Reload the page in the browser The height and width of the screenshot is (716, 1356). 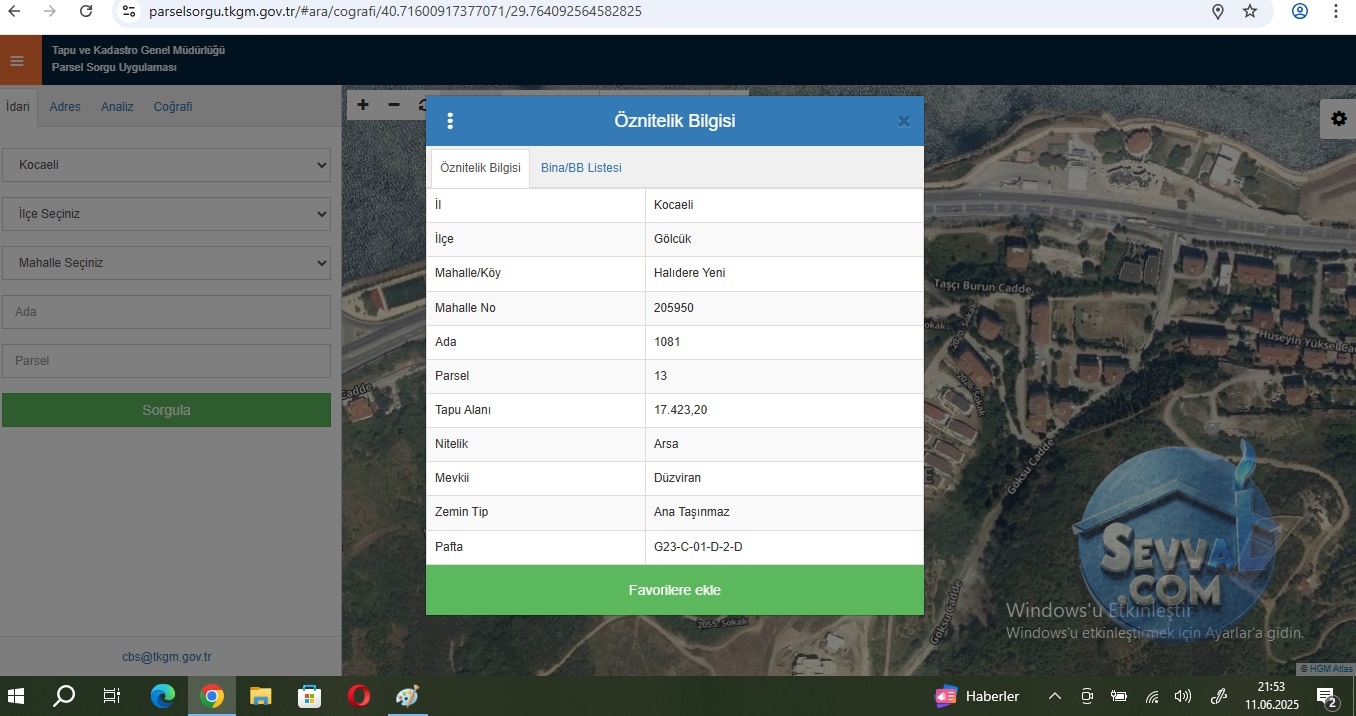coord(86,11)
